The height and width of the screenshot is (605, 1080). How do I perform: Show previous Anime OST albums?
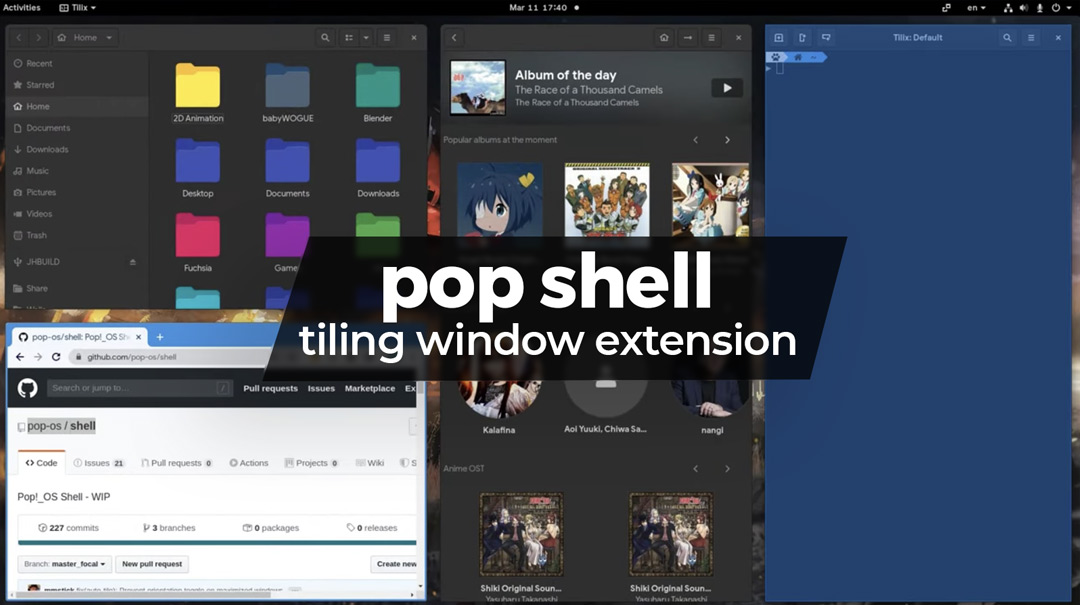click(696, 469)
